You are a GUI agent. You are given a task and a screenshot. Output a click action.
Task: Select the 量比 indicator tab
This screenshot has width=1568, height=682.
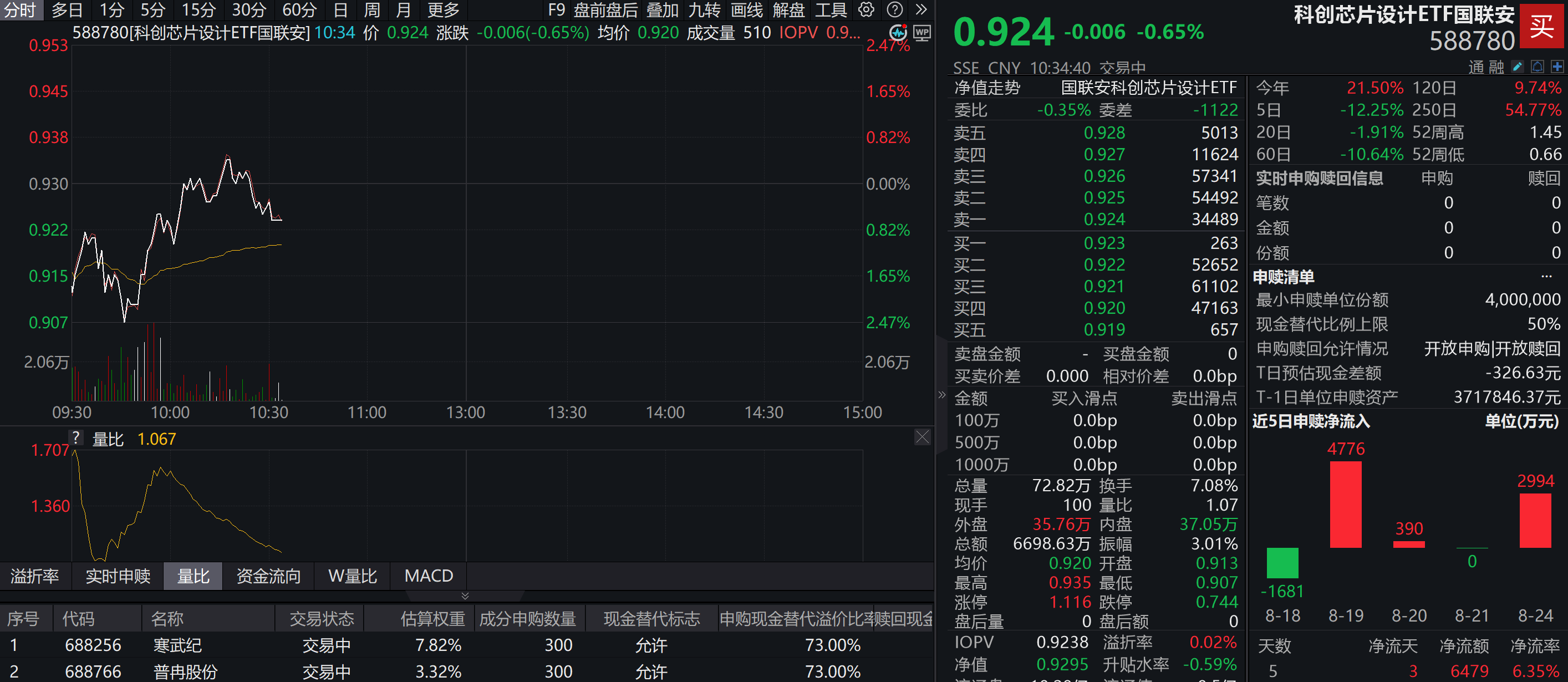coord(193,576)
